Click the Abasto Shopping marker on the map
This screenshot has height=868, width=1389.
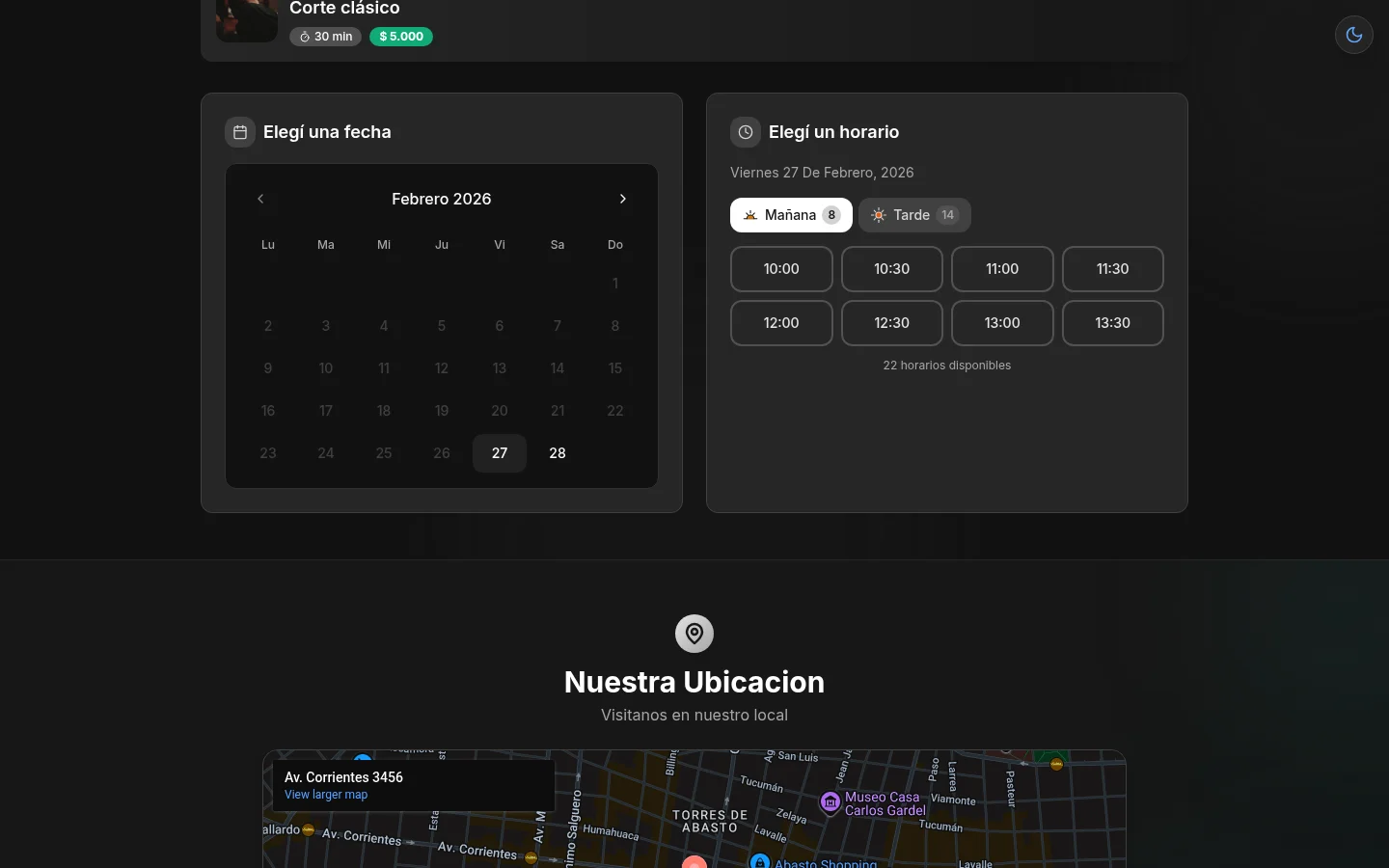click(x=760, y=861)
